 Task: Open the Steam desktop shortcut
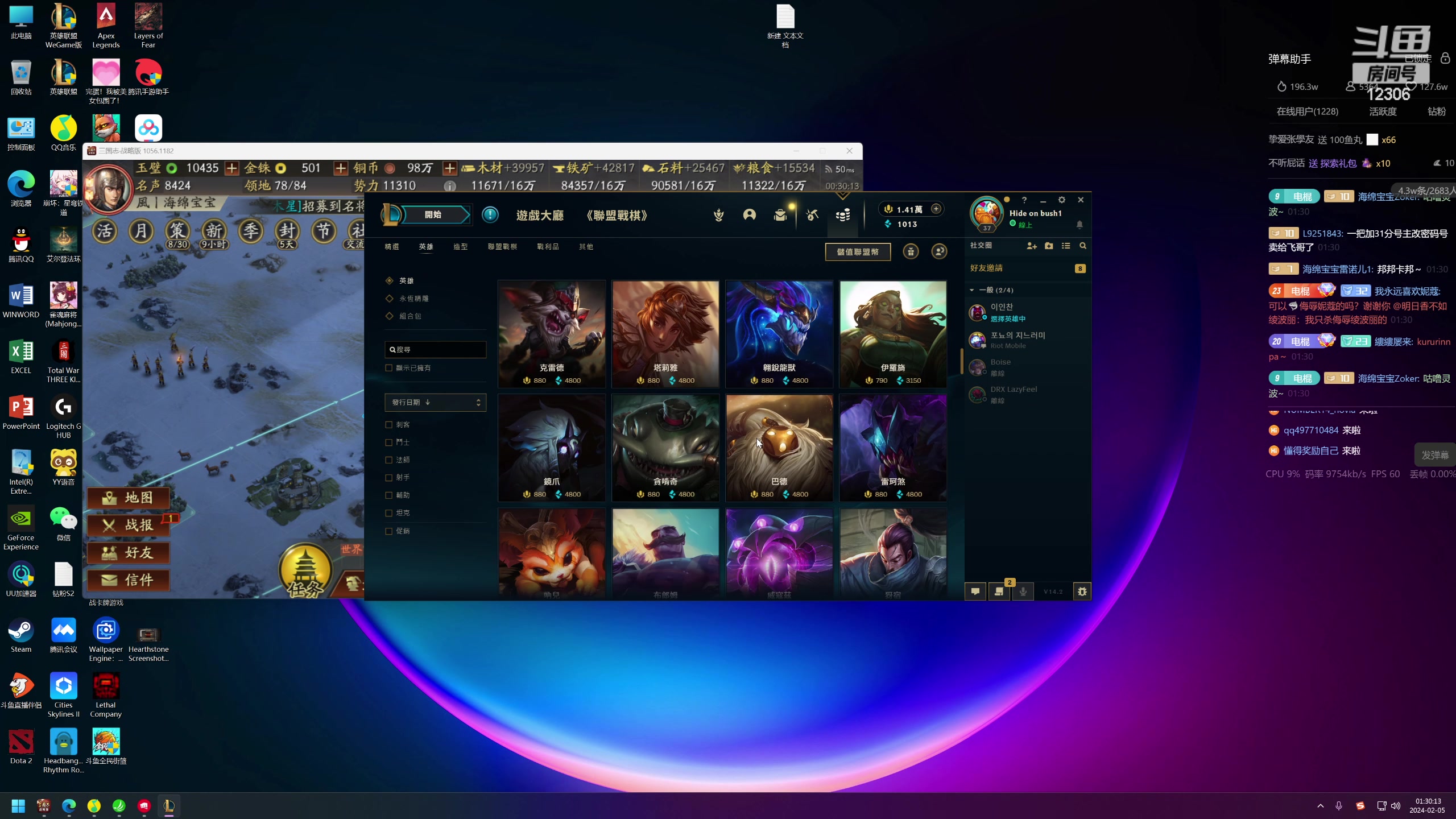[x=21, y=636]
